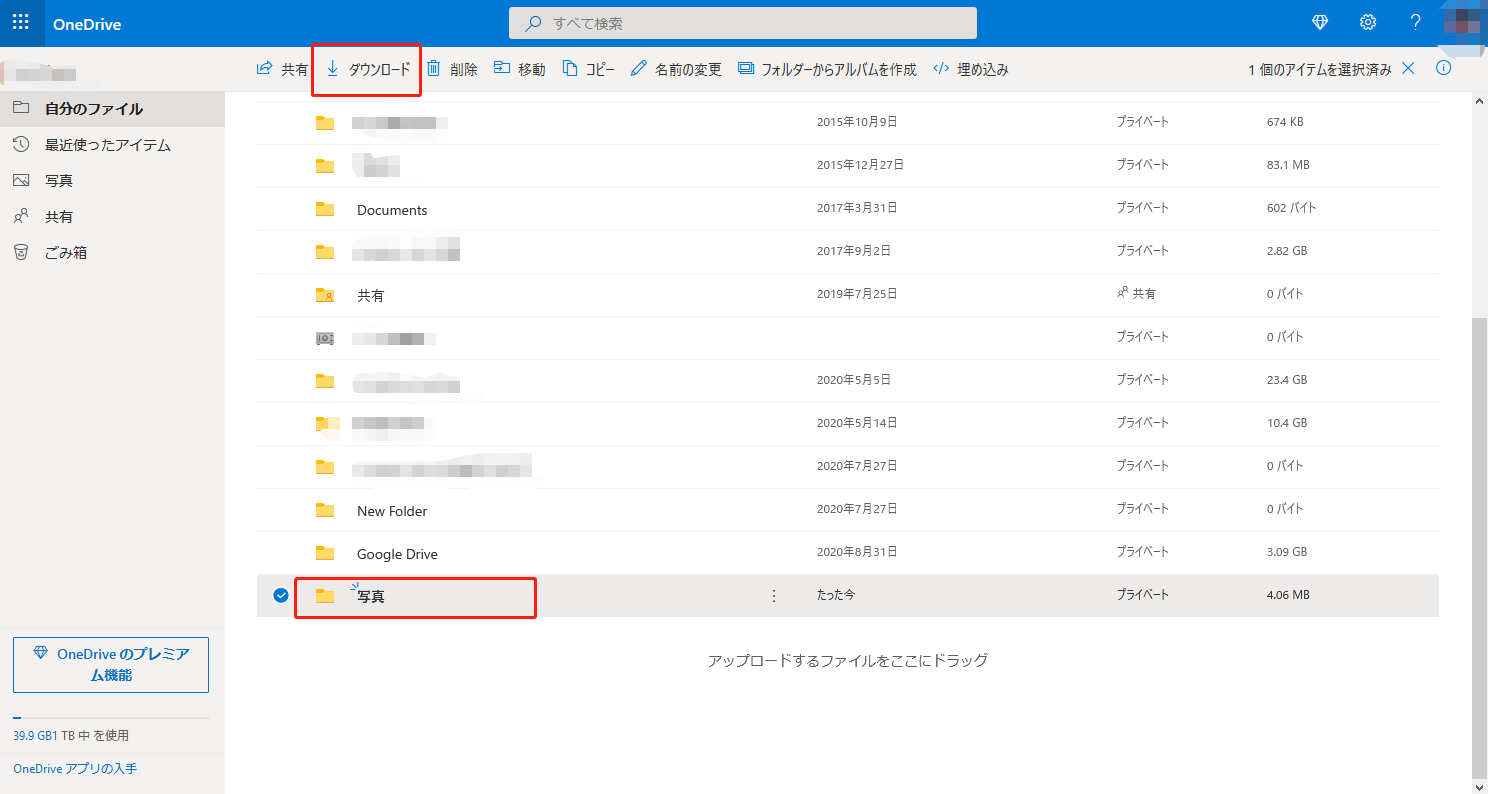This screenshot has width=1488, height=794.
Task: Click the file list vertical scrollbar
Action: [1480, 547]
